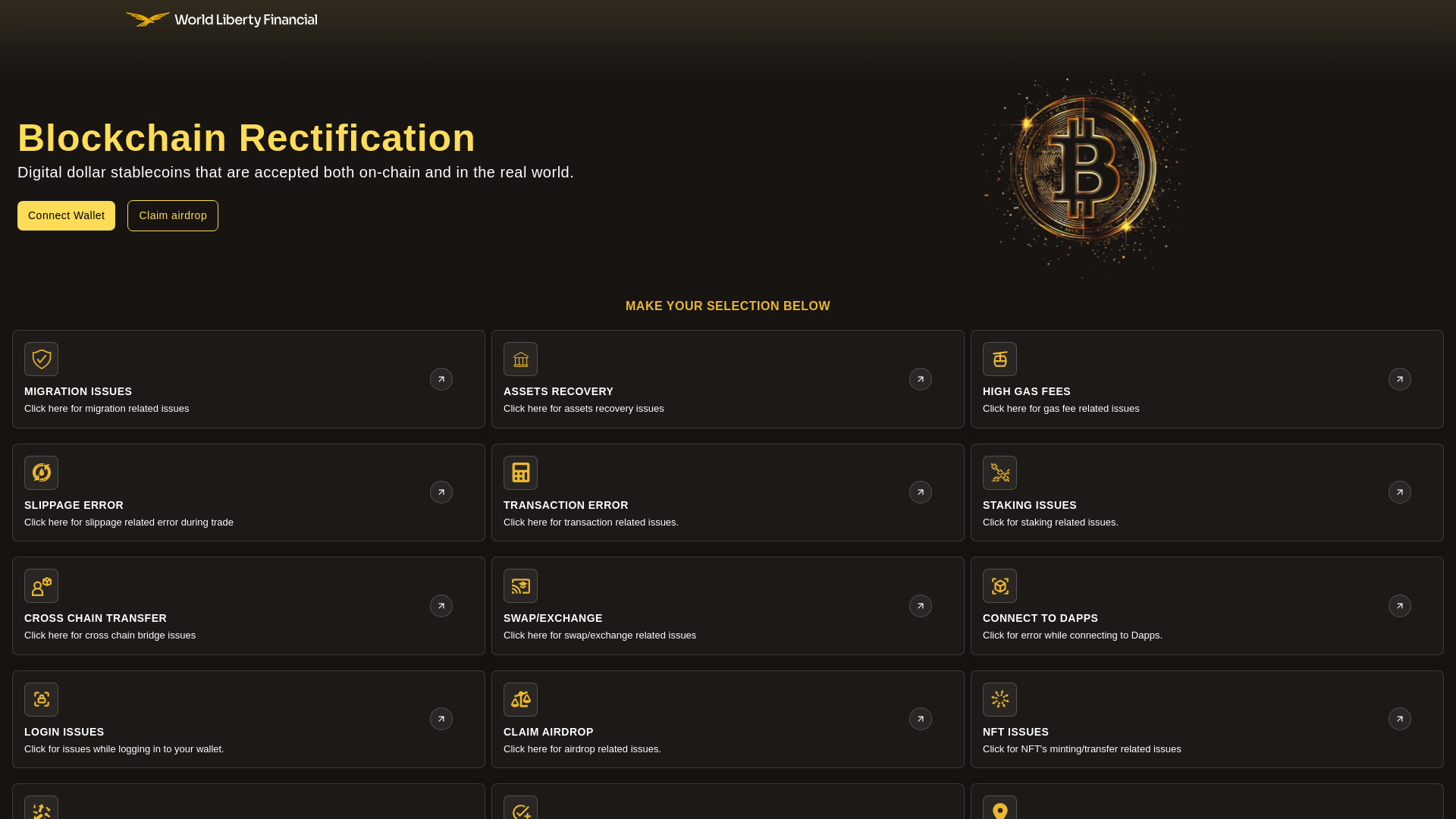This screenshot has width=1456, height=819.
Task: Click the Swap/Exchange icon
Action: click(520, 585)
